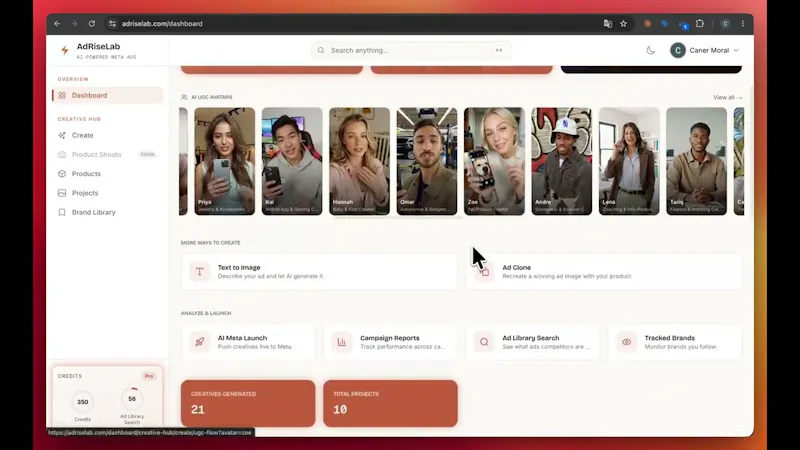Viewport: 800px width, 450px height.
Task: Open the Tracked Brands card
Action: (x=675, y=342)
